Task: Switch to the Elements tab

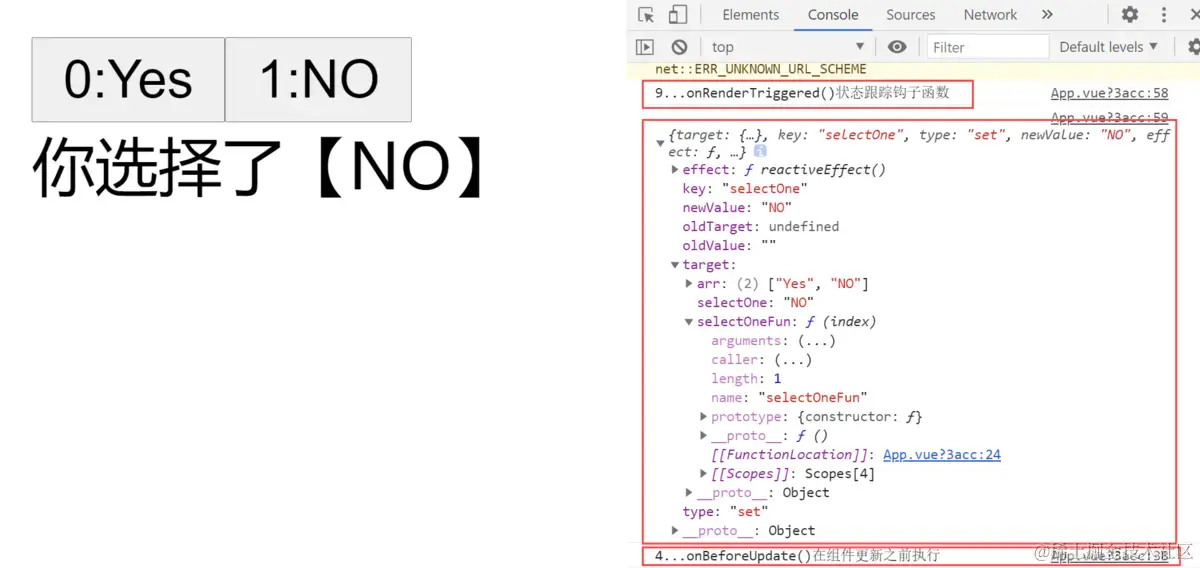Action: pyautogui.click(x=750, y=15)
